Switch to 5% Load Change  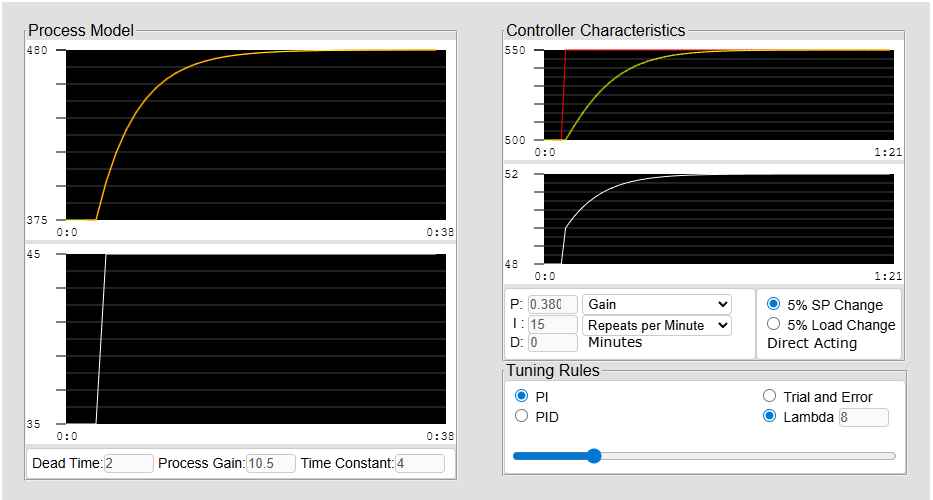tap(773, 324)
